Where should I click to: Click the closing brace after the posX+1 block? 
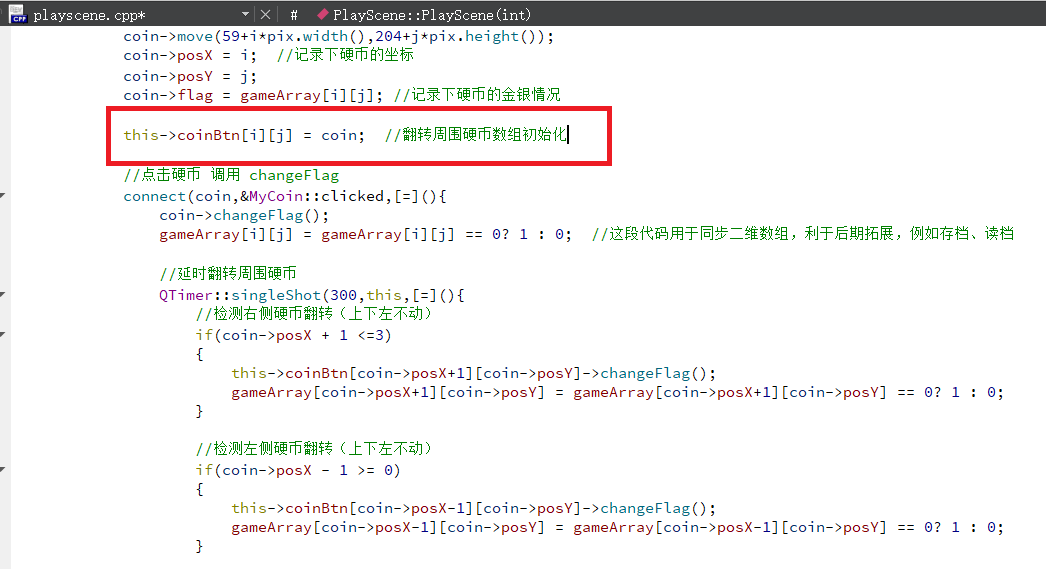[x=199, y=411]
